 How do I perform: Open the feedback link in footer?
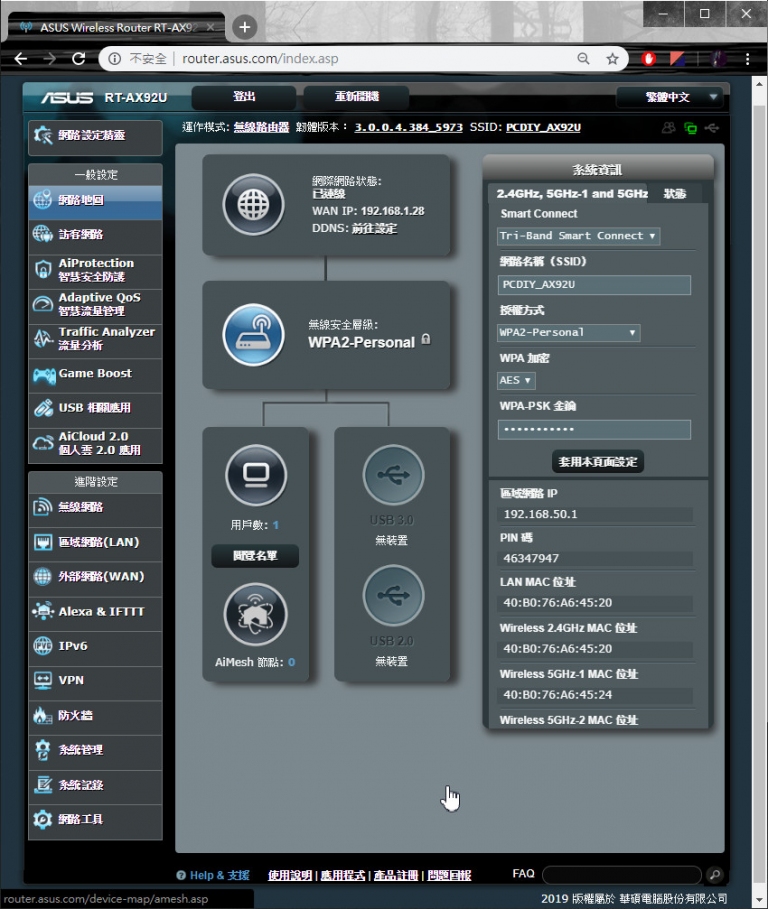449,875
